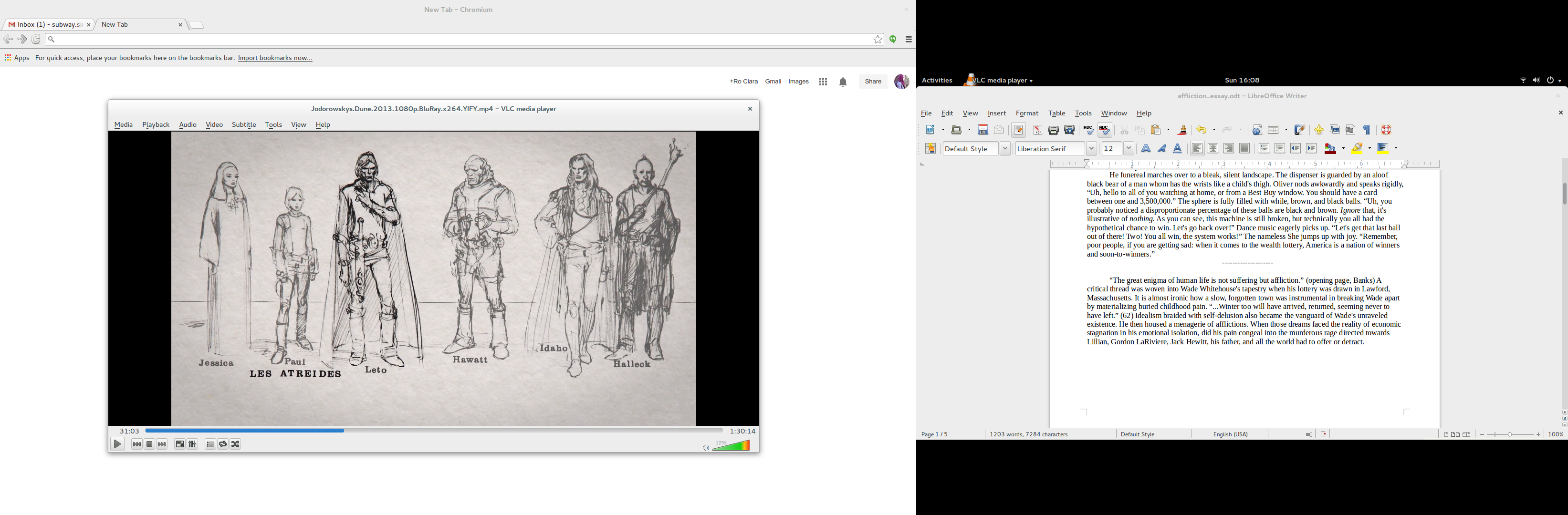Image resolution: width=1568 pixels, height=515 pixels.
Task: Toggle VLC shuffle (random) mode
Action: point(236,444)
